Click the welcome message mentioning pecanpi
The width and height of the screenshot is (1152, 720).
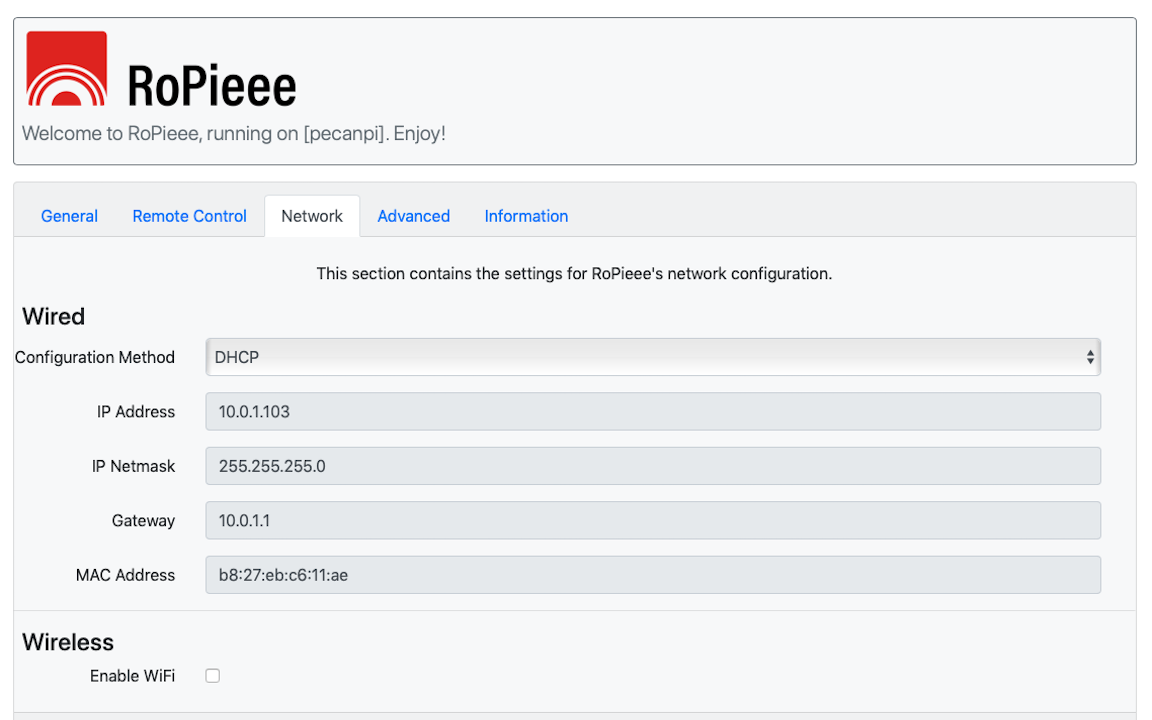(233, 133)
